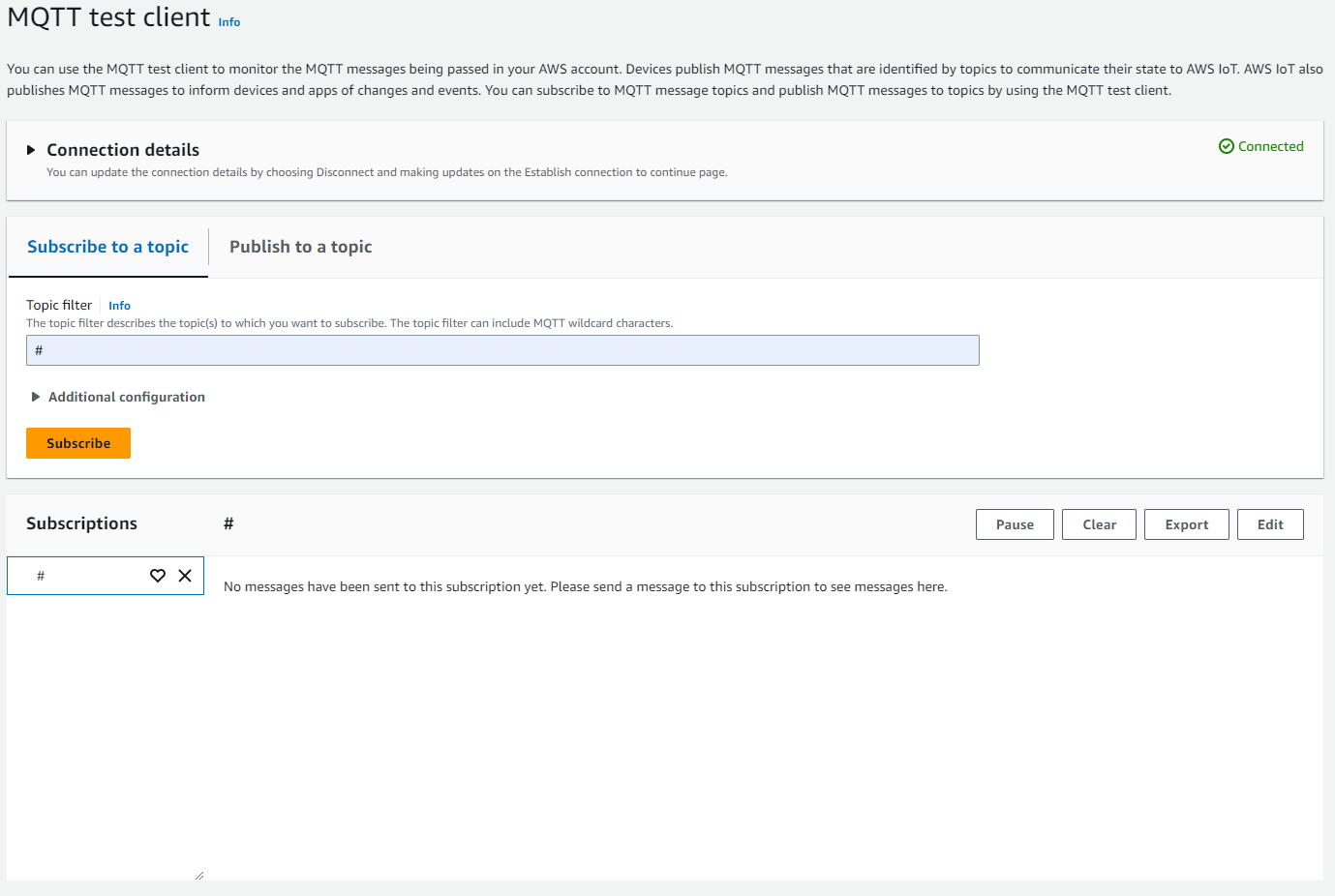Open Info link next to Topic filter
The height and width of the screenshot is (896, 1335).
(119, 306)
